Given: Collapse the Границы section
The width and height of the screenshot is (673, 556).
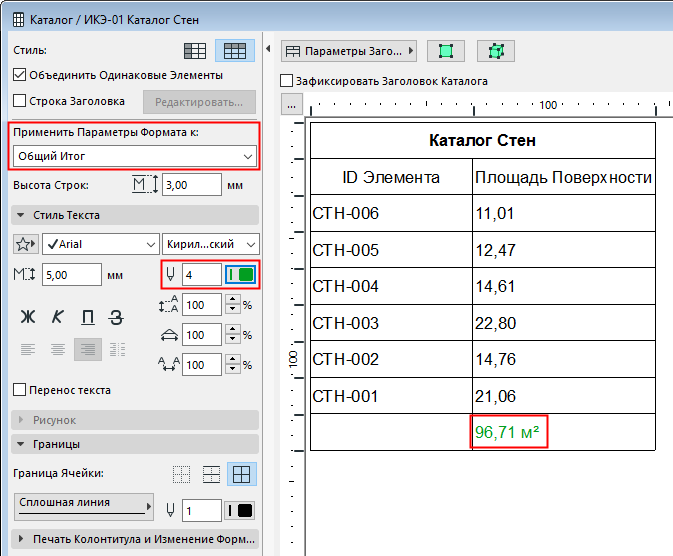Looking at the screenshot, I should coord(135,444).
